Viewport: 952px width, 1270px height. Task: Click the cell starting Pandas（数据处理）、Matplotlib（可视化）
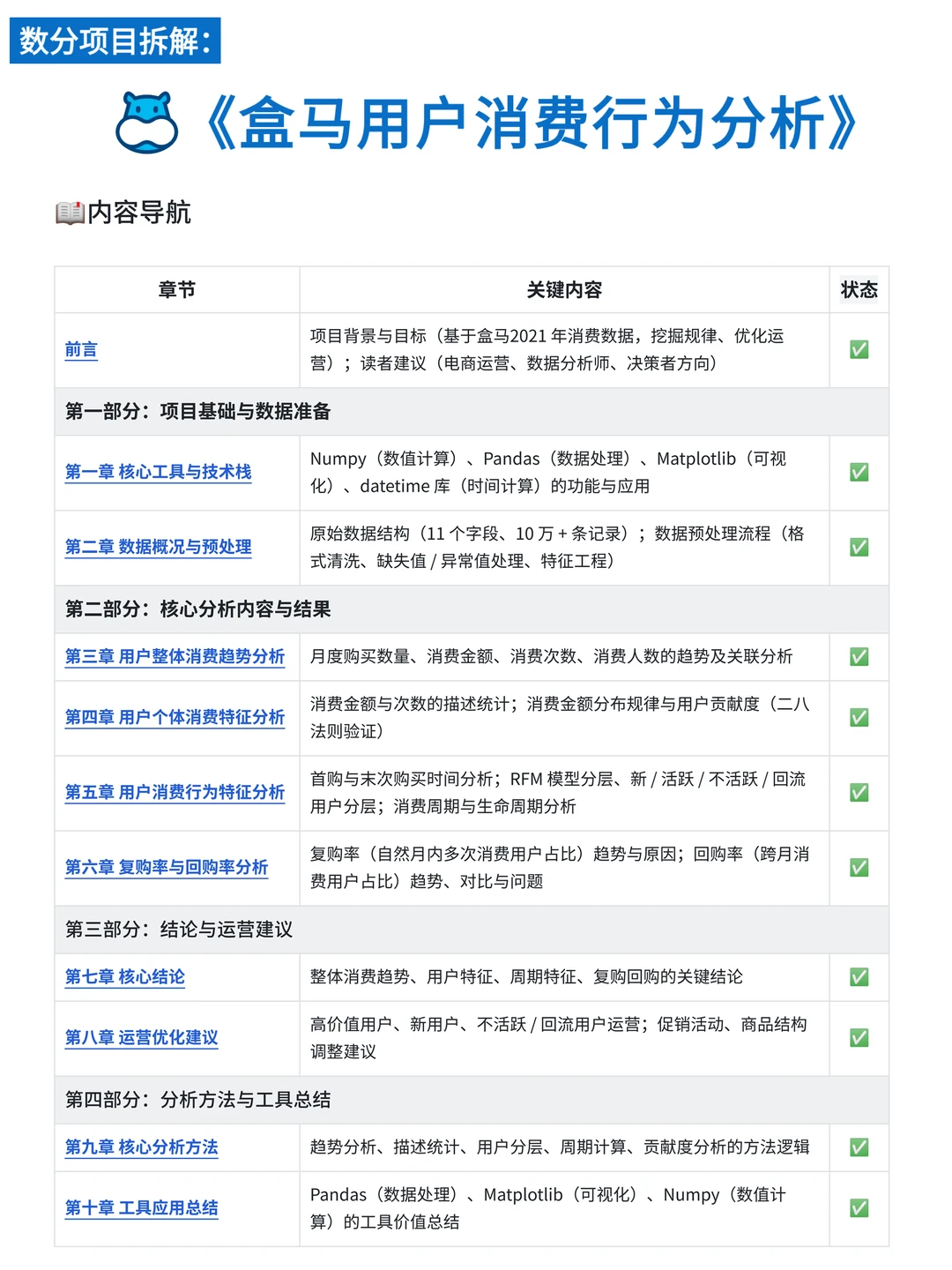click(564, 1208)
